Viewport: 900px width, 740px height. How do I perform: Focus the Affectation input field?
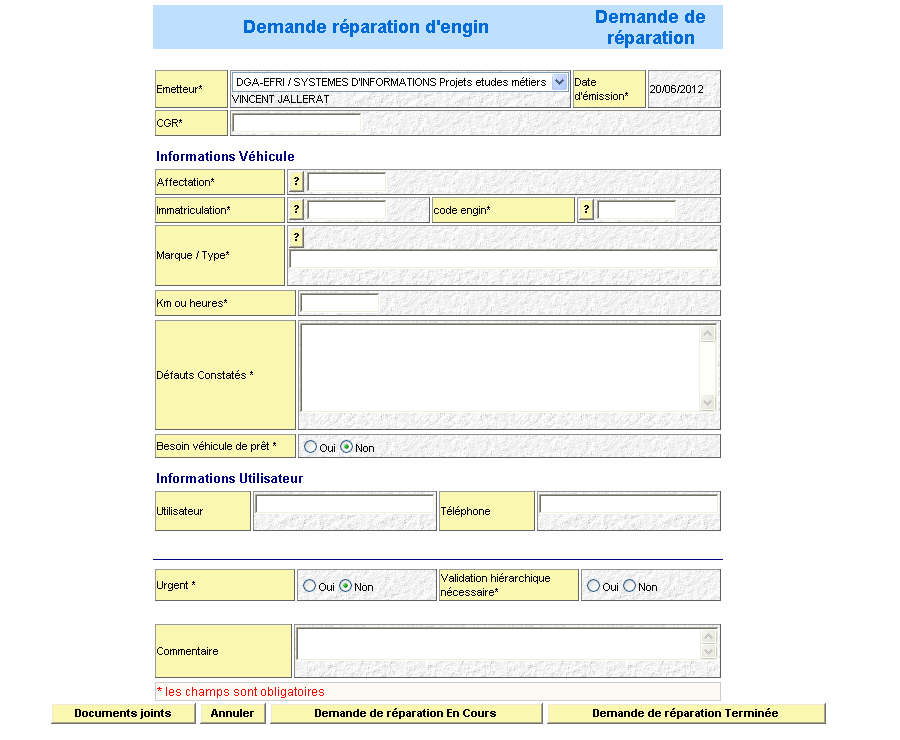[347, 182]
